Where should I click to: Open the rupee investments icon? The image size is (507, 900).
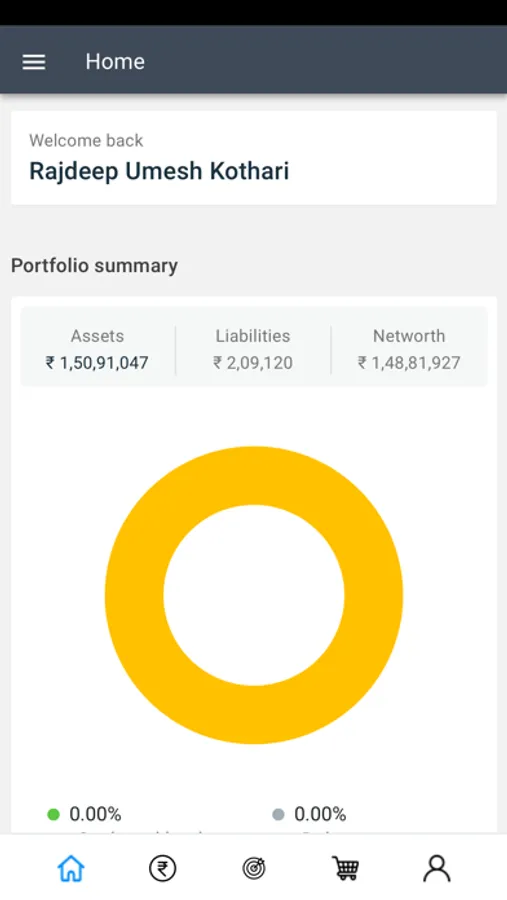[162, 868]
